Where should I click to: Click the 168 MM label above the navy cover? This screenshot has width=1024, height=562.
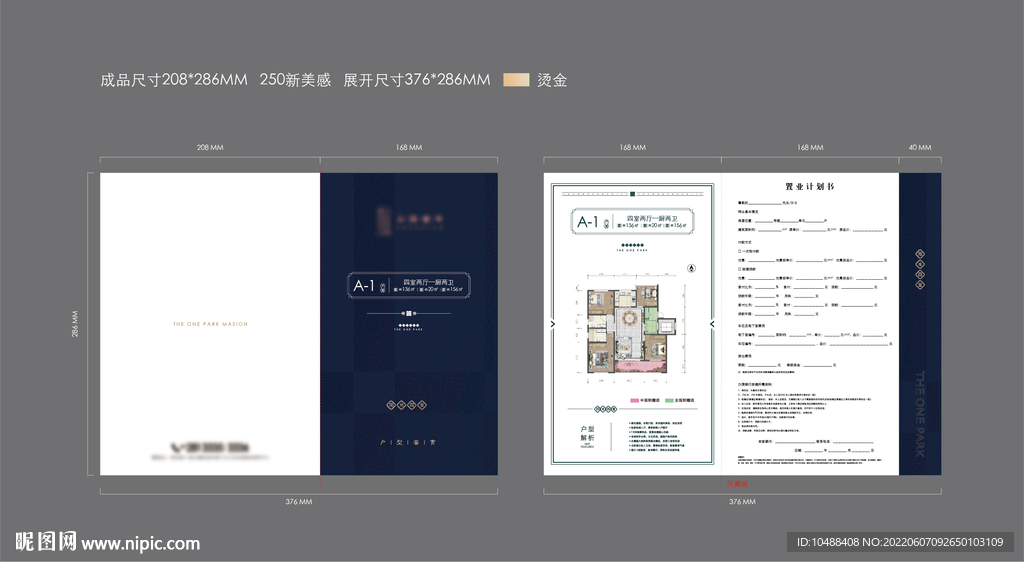click(x=409, y=148)
